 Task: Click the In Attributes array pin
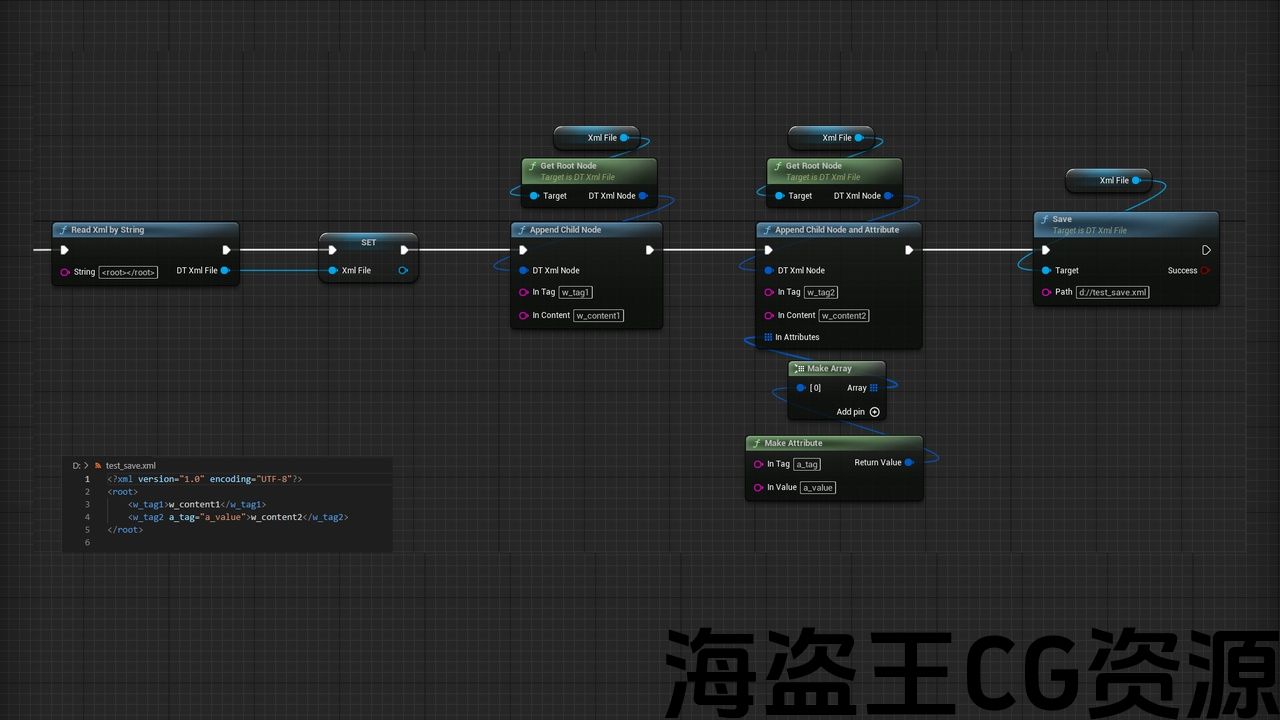click(x=768, y=337)
